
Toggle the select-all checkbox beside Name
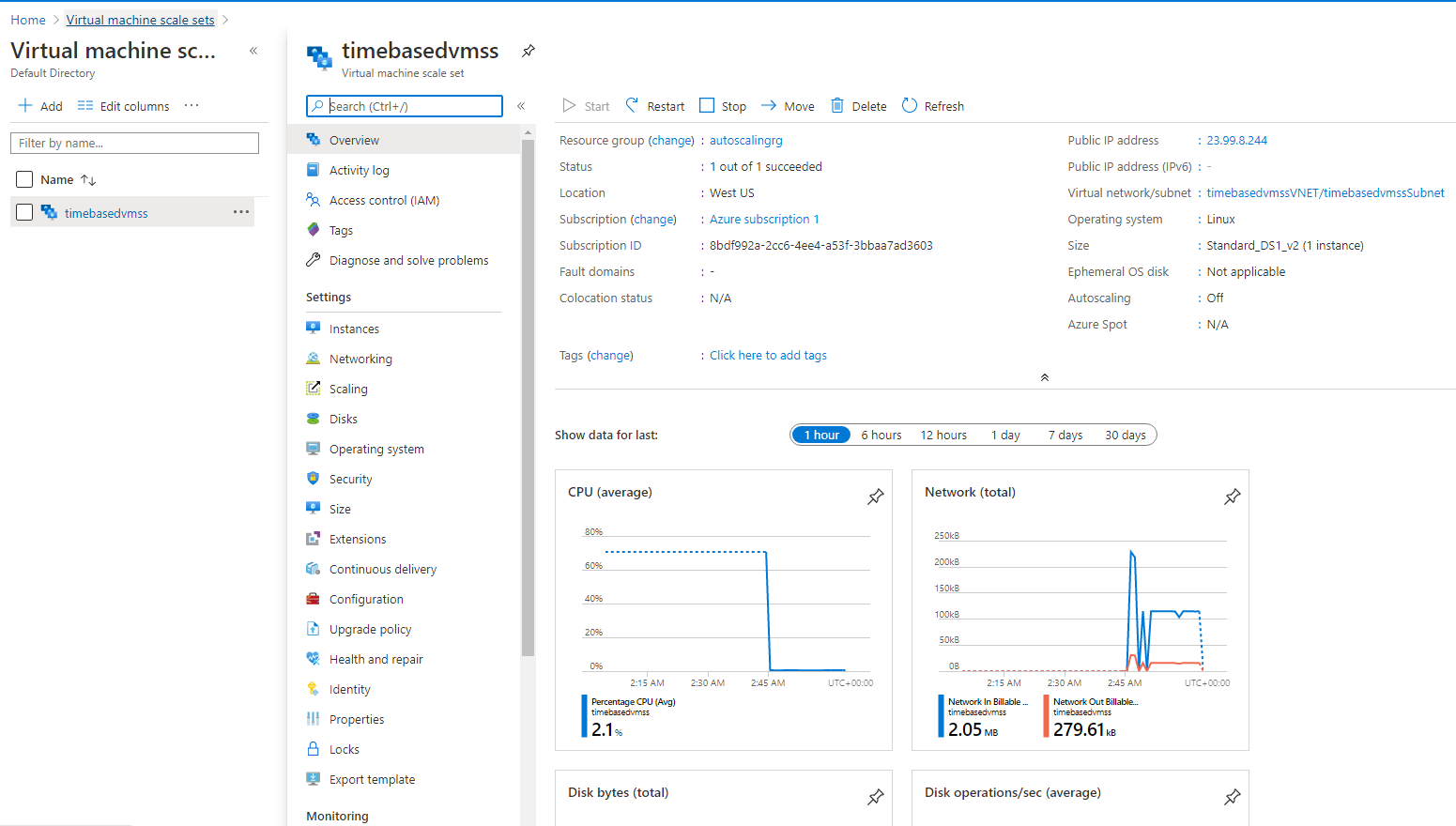pyautogui.click(x=24, y=179)
